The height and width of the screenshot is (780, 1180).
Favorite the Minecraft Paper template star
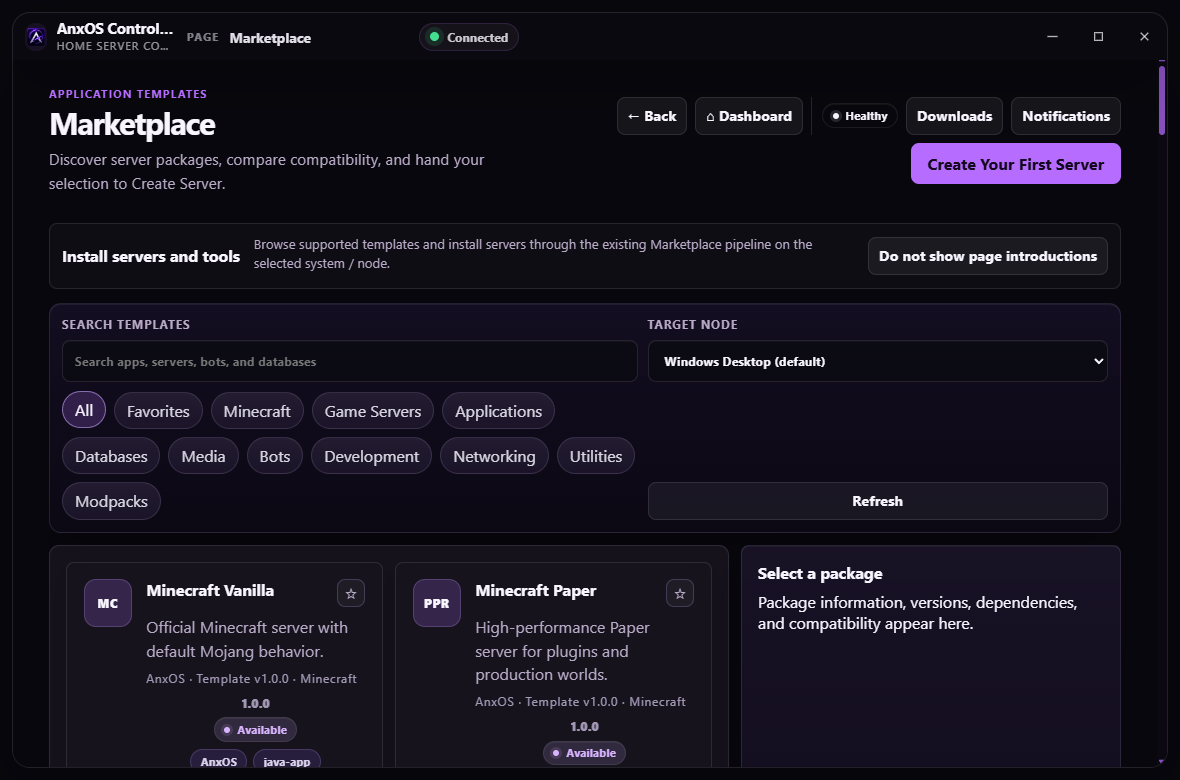coord(680,593)
